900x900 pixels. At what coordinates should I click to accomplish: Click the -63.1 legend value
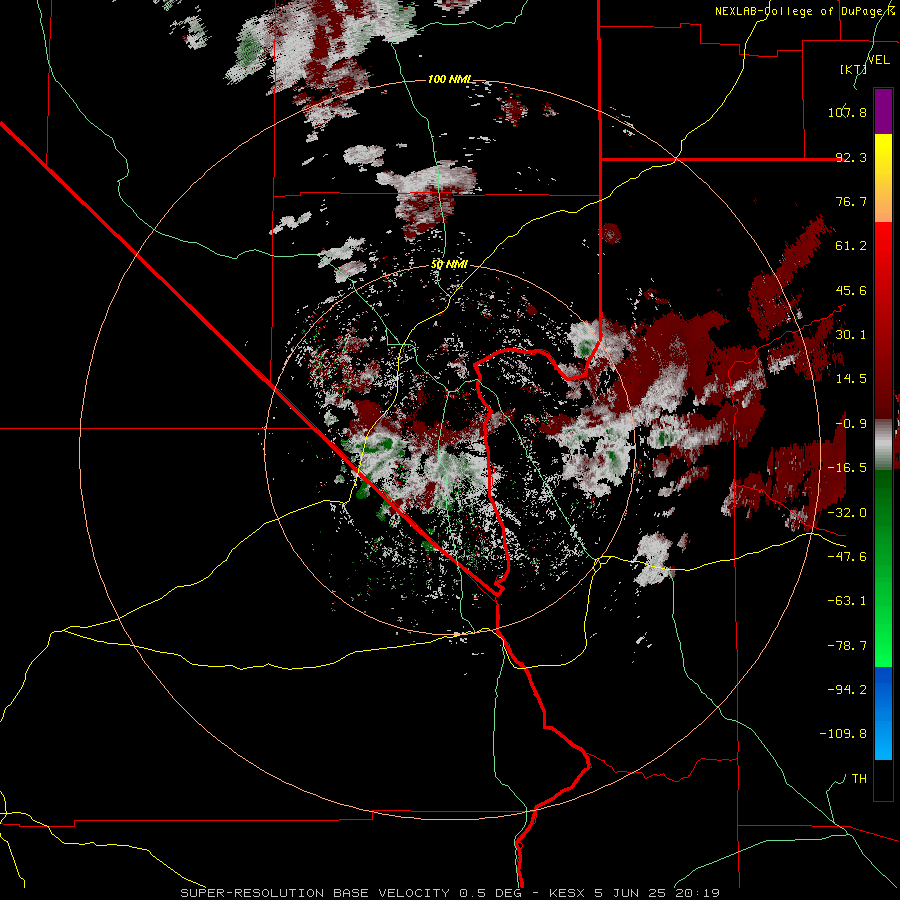[847, 601]
